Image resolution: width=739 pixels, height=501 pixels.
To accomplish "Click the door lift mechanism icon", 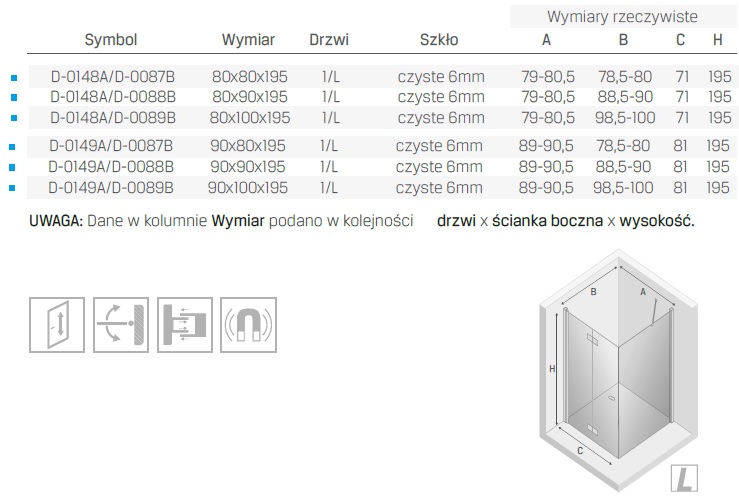I will coord(56,323).
